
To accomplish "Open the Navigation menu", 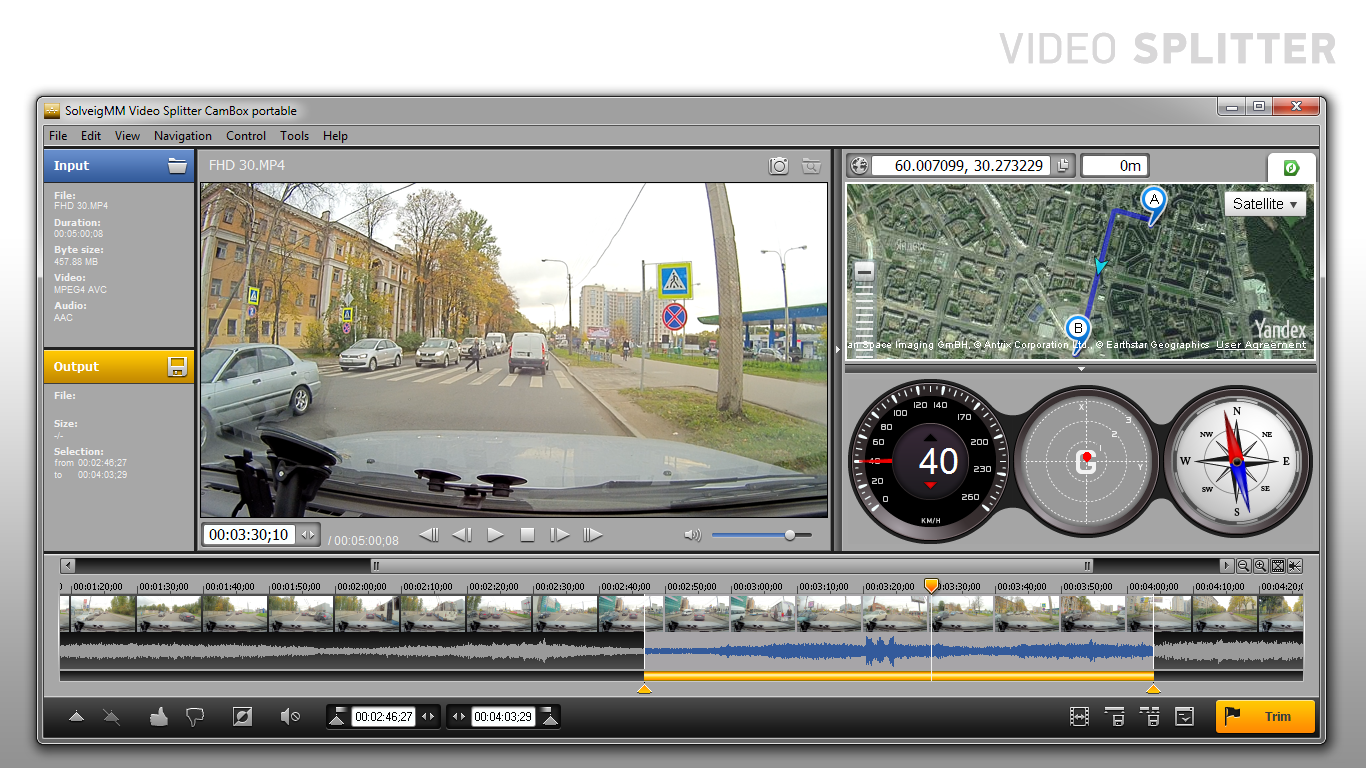I will [182, 136].
